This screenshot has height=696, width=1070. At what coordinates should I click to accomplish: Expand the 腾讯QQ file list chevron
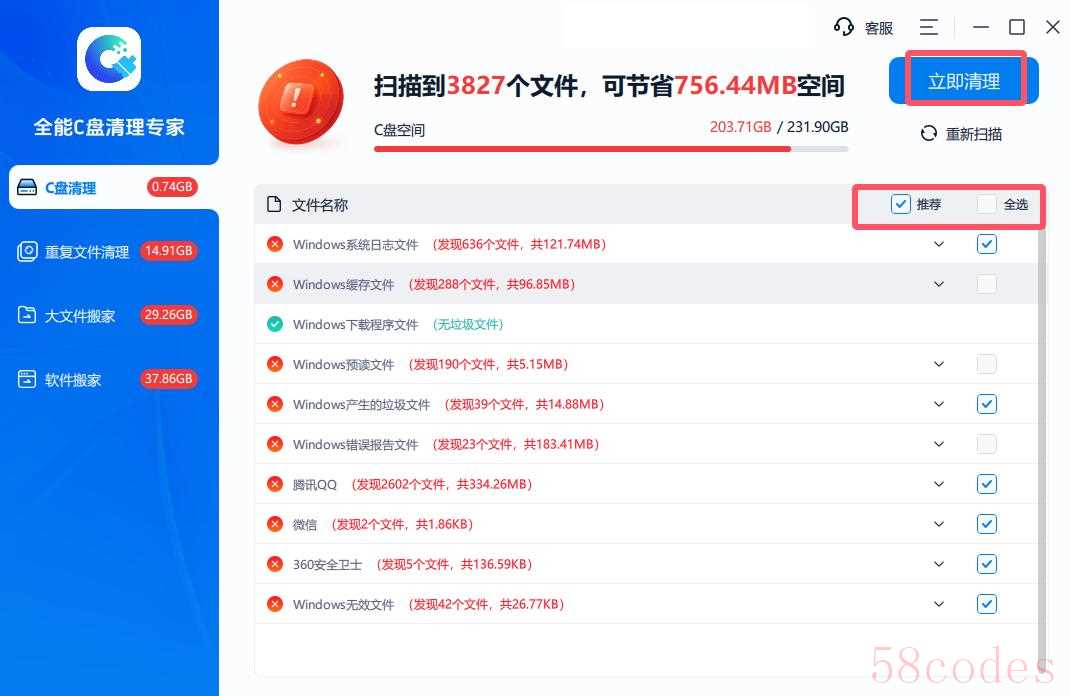pyautogui.click(x=938, y=484)
